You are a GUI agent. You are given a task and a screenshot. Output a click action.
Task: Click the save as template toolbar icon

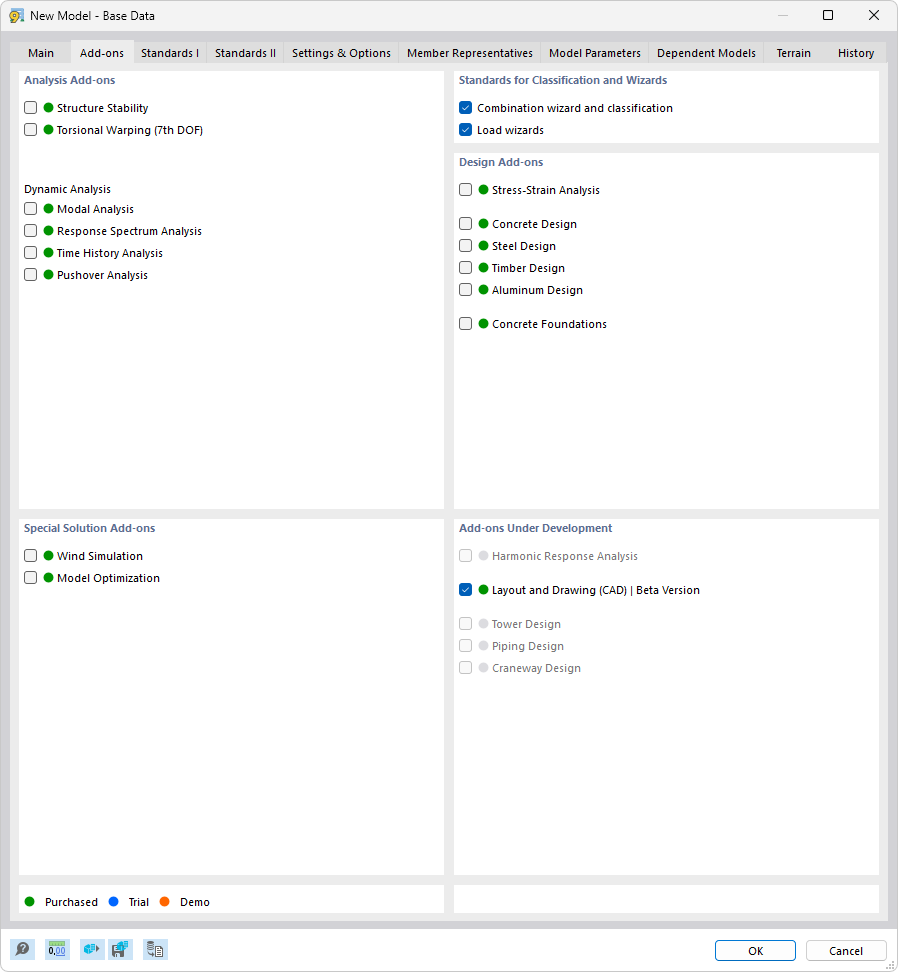(121, 949)
